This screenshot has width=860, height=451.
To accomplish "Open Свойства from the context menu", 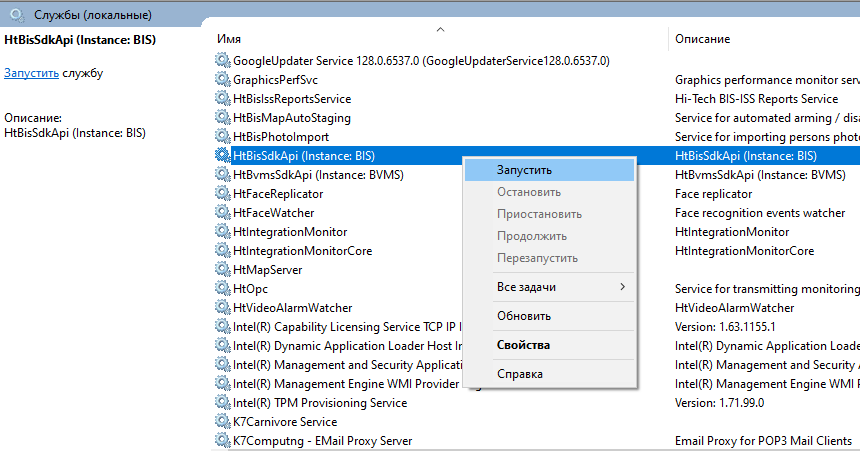I will [523, 345].
